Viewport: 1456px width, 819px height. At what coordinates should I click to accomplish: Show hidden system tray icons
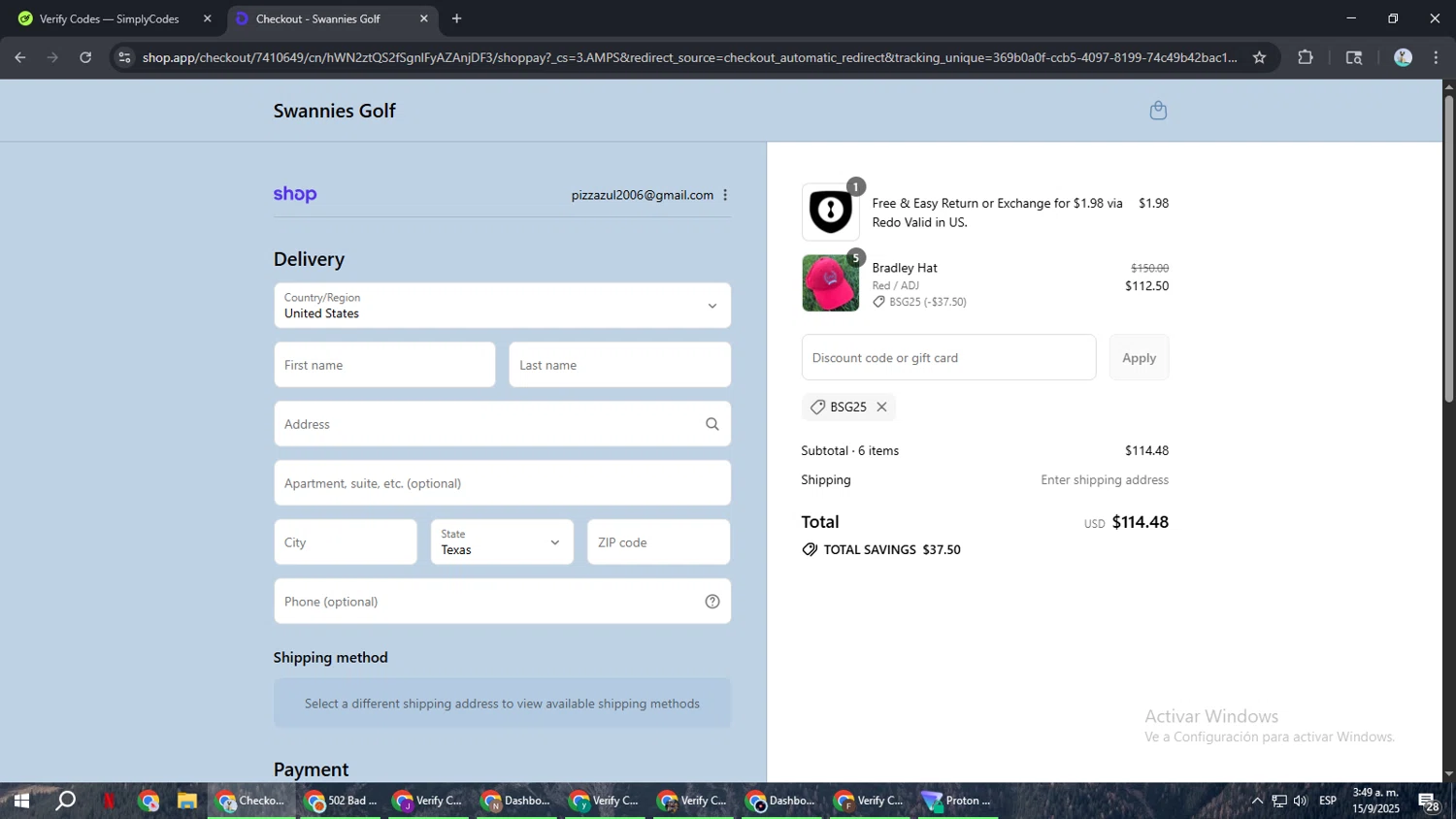tap(1257, 801)
